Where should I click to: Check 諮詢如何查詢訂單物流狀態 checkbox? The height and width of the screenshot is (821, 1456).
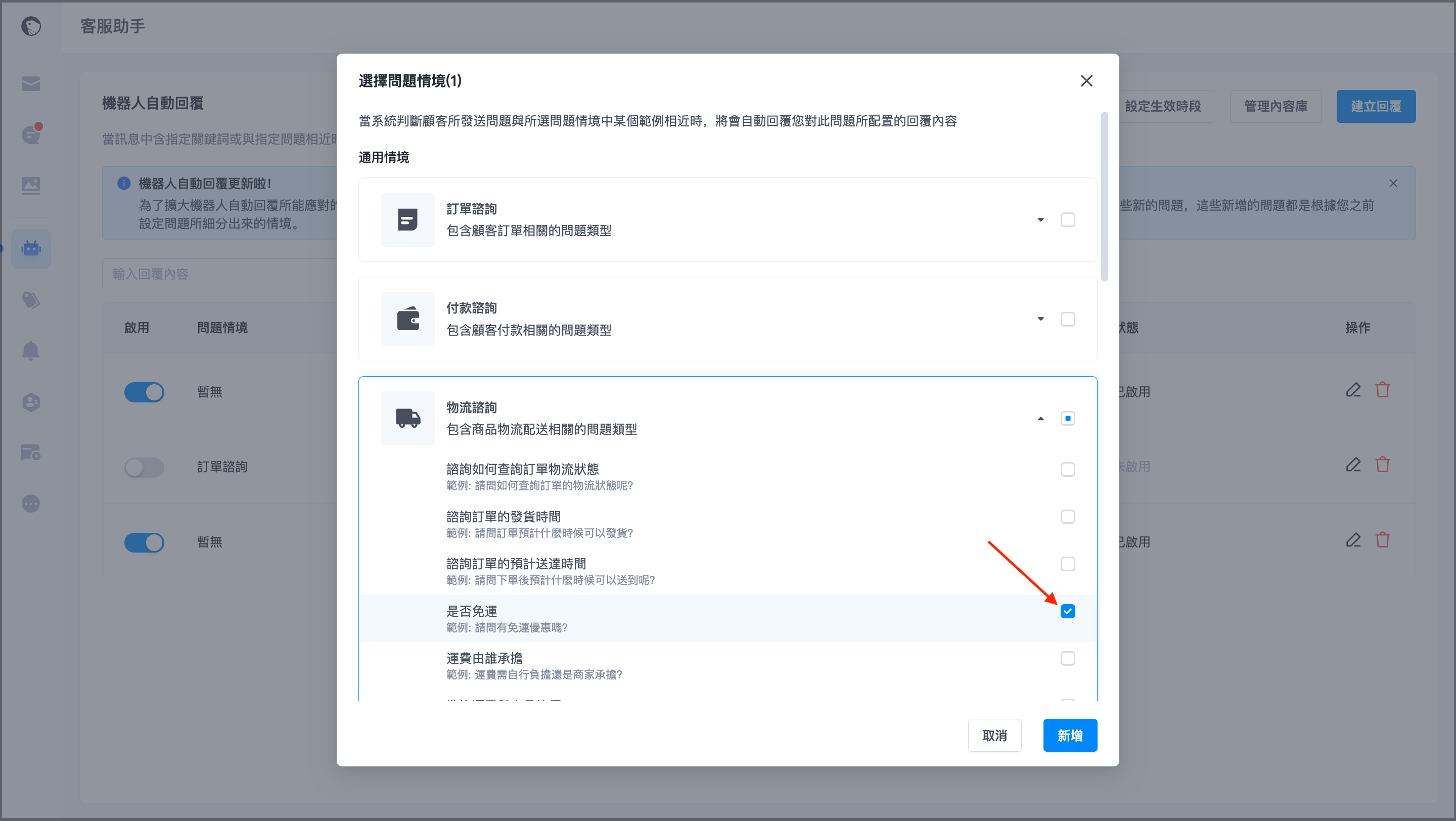point(1068,470)
